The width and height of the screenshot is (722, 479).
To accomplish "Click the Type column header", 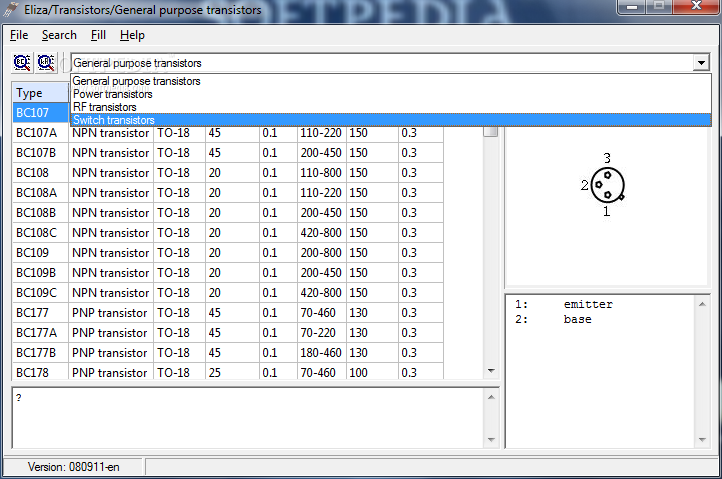I will click(x=41, y=93).
